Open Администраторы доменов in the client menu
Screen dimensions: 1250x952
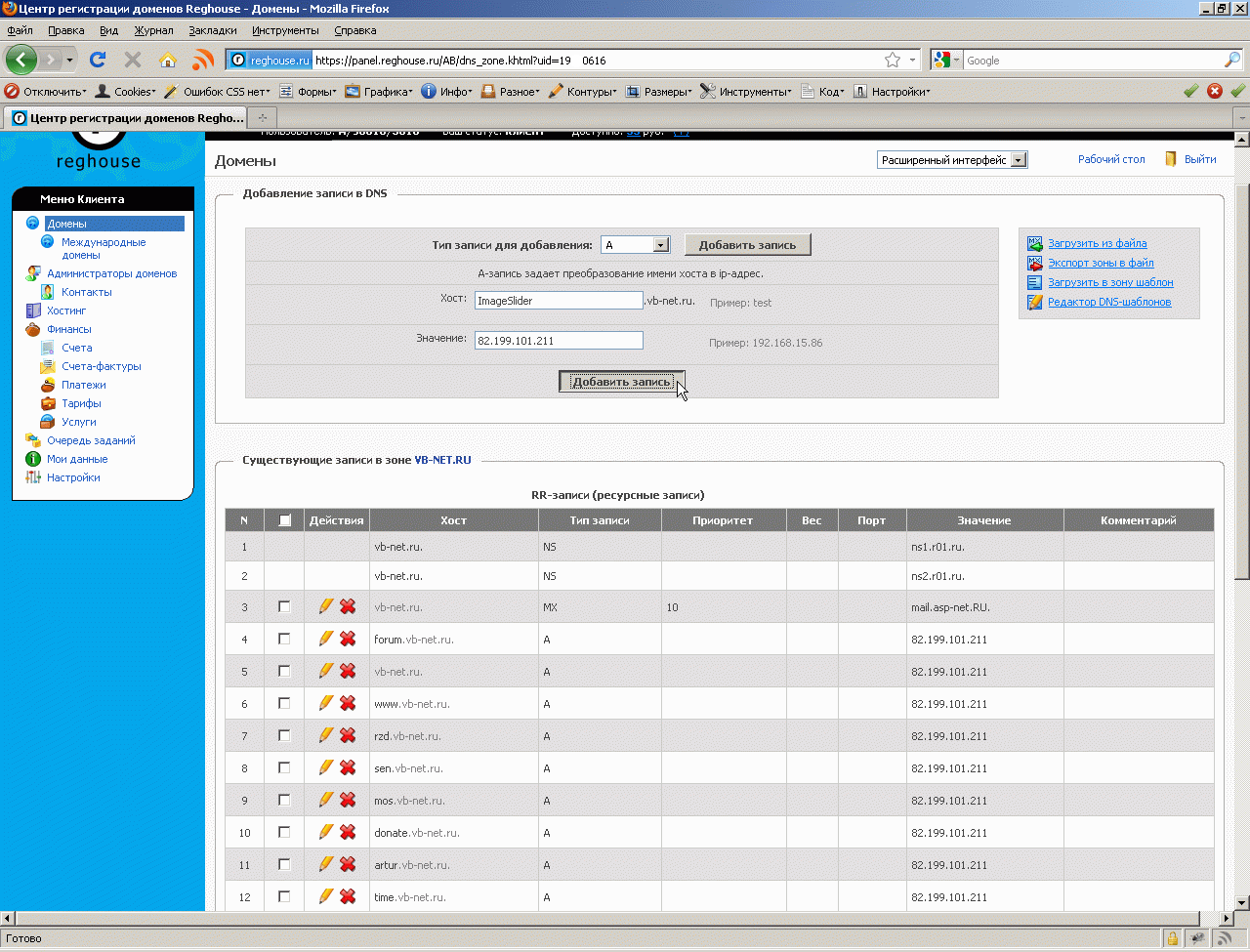tap(112, 273)
